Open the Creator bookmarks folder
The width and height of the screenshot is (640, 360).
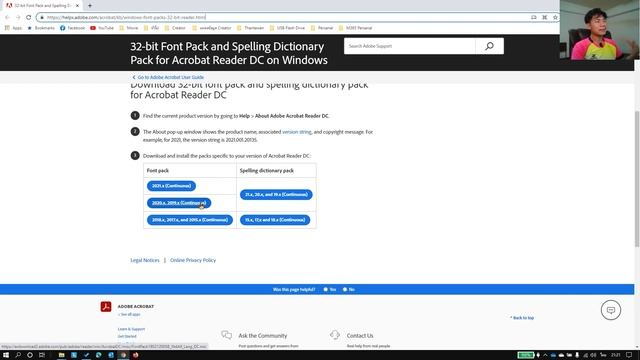[175, 28]
